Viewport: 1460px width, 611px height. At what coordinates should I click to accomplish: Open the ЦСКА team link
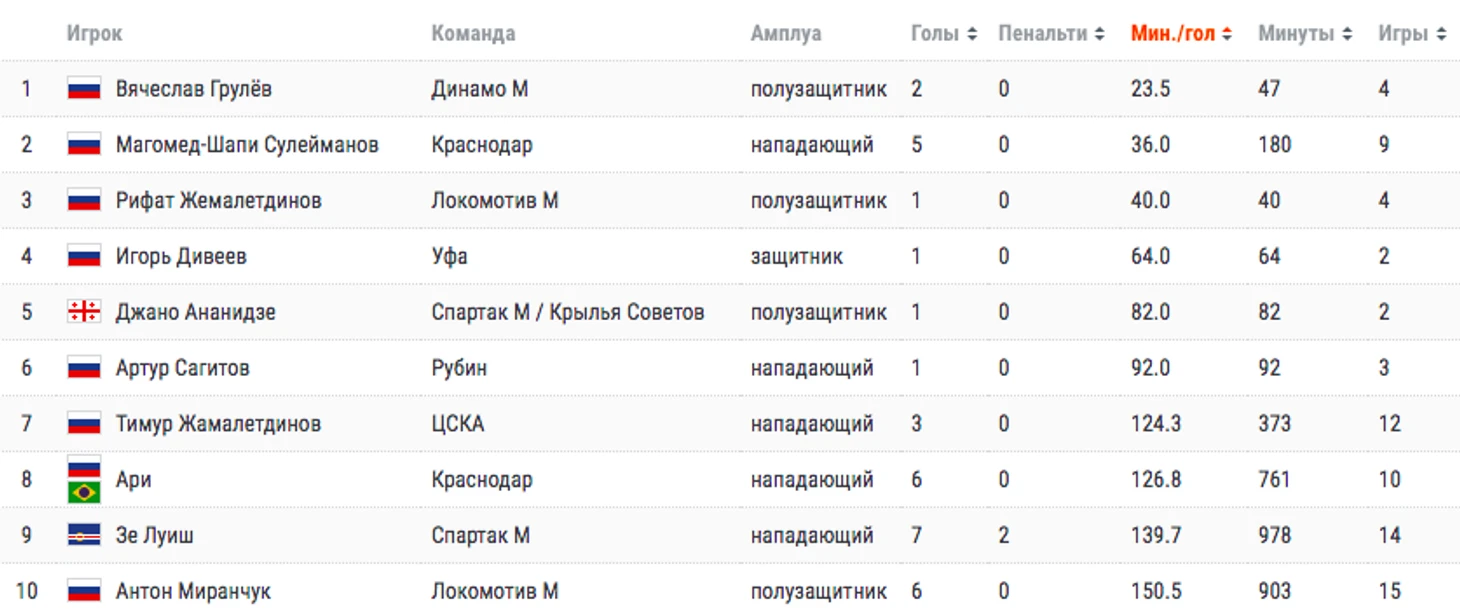tap(457, 424)
